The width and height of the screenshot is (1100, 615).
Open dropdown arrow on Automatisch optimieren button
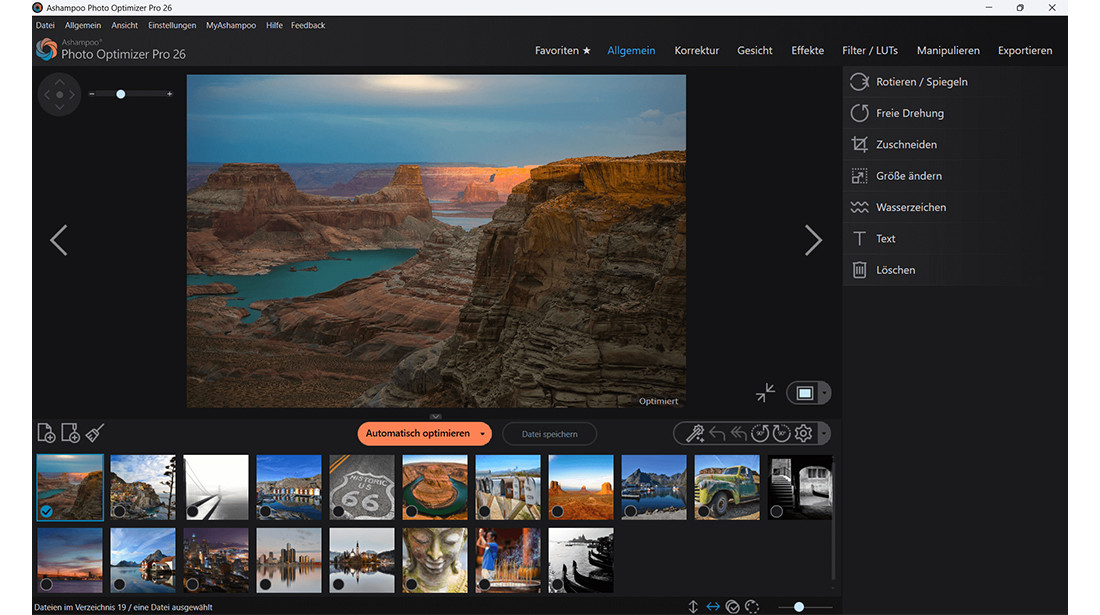click(x=483, y=434)
